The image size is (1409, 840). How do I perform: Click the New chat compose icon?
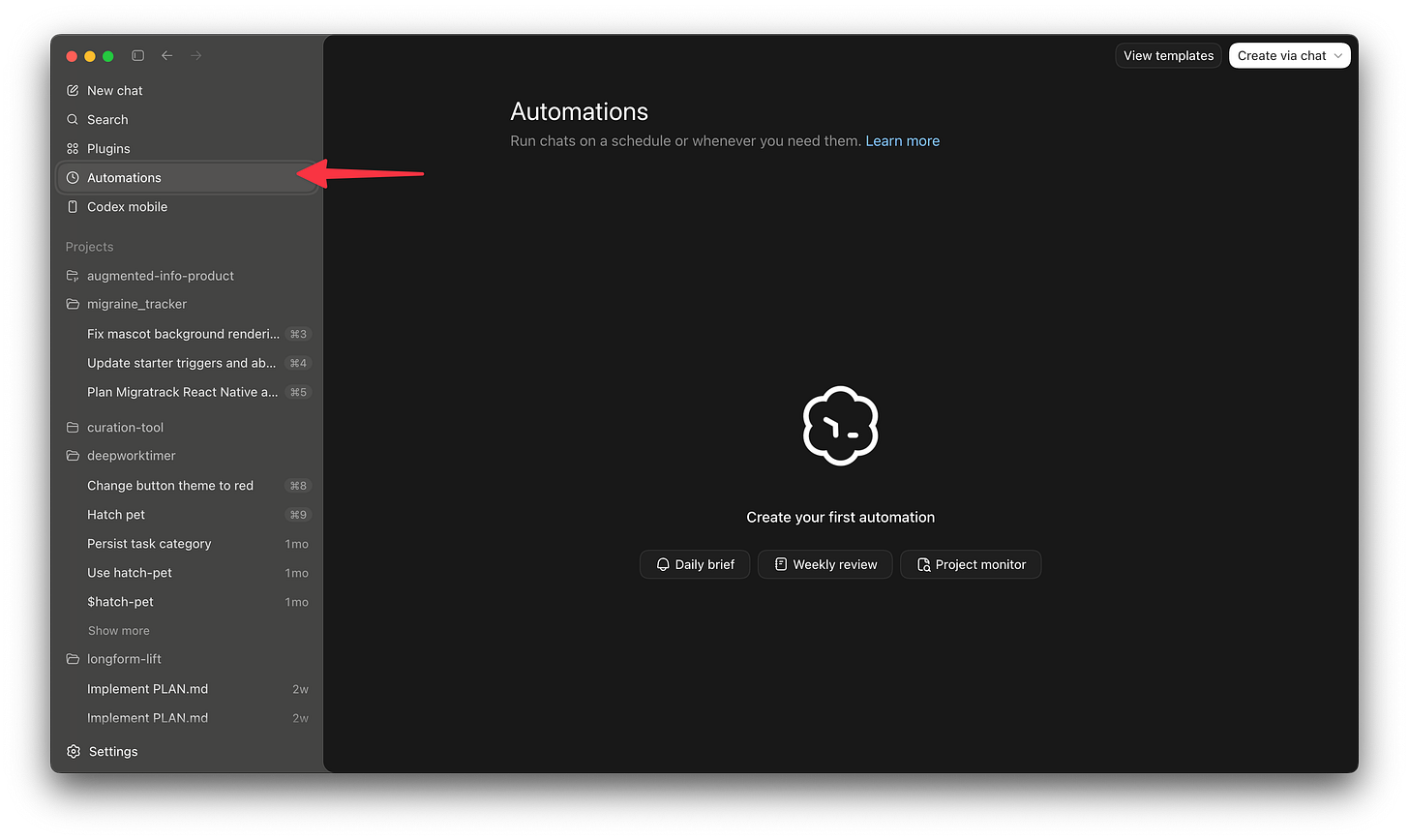coord(73,91)
